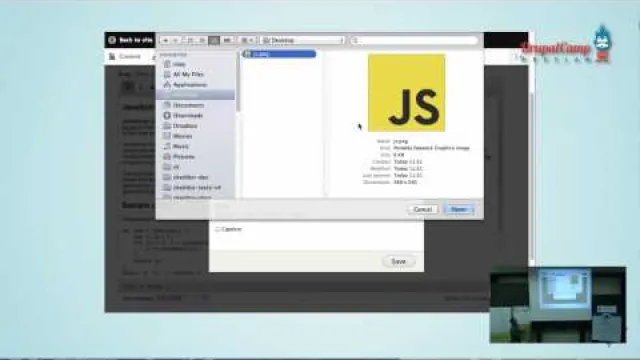Go forward with the right arrow

pyautogui.click(x=176, y=40)
